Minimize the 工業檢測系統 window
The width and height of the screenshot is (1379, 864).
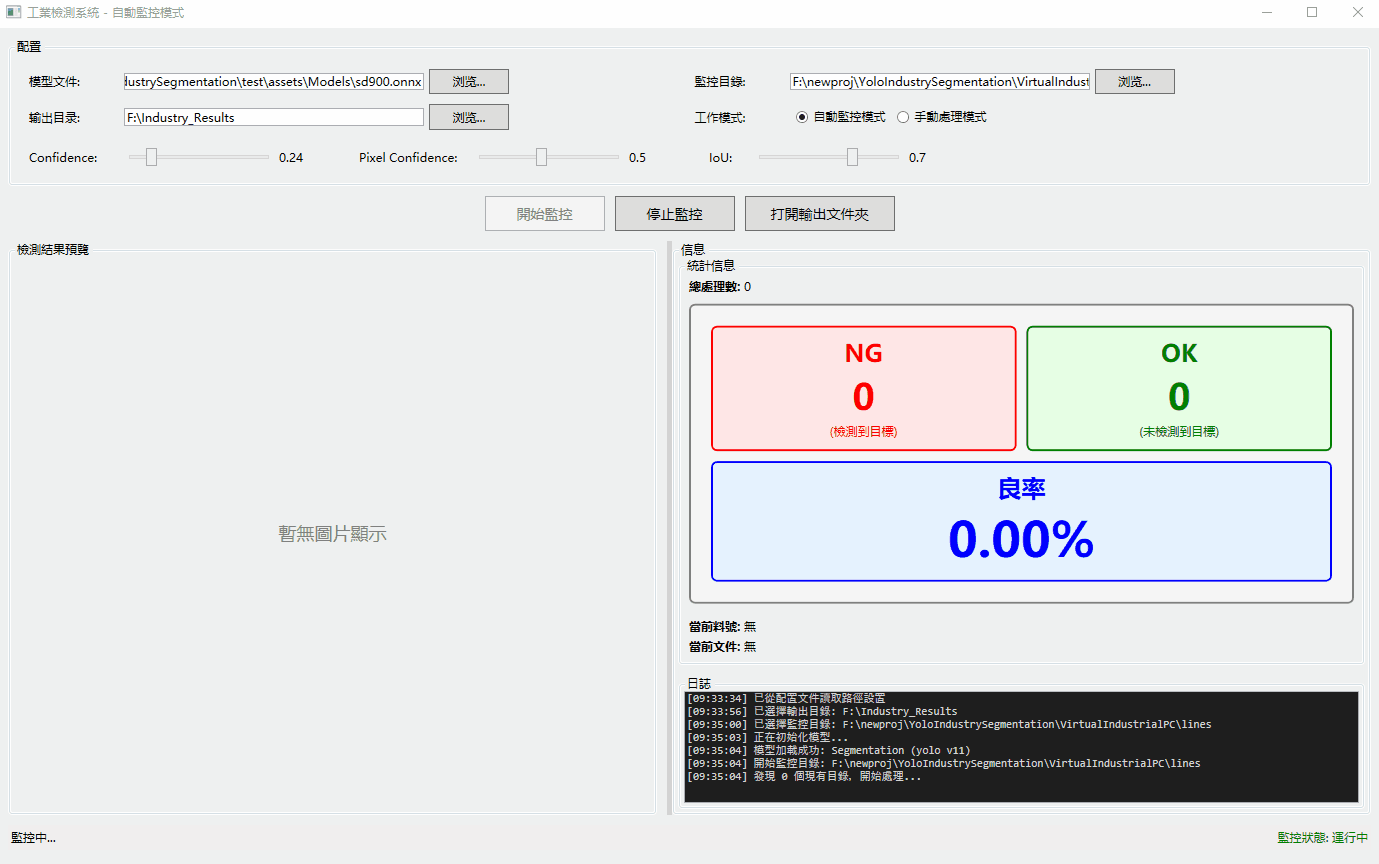[x=1267, y=13]
